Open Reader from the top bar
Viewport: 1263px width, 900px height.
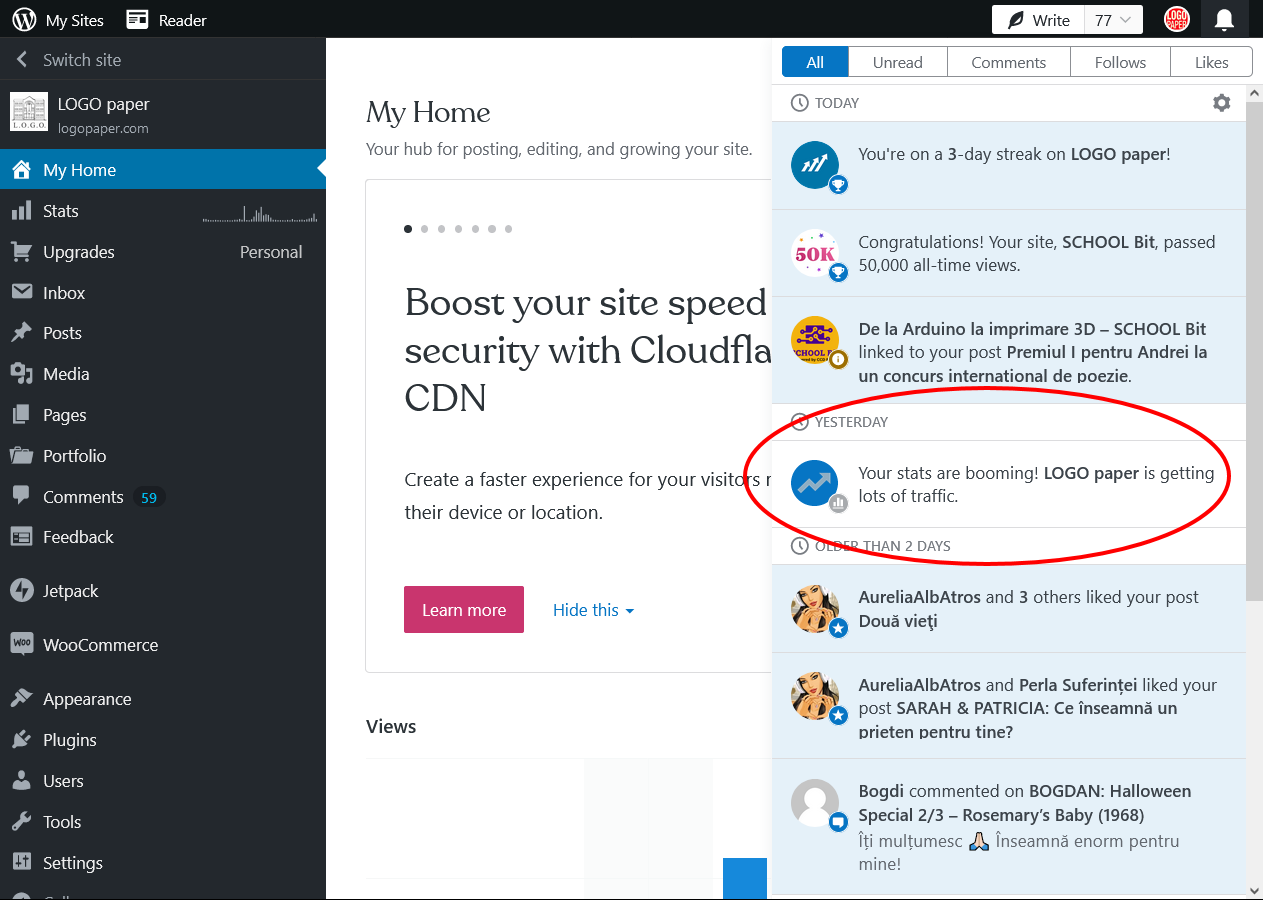click(x=167, y=19)
